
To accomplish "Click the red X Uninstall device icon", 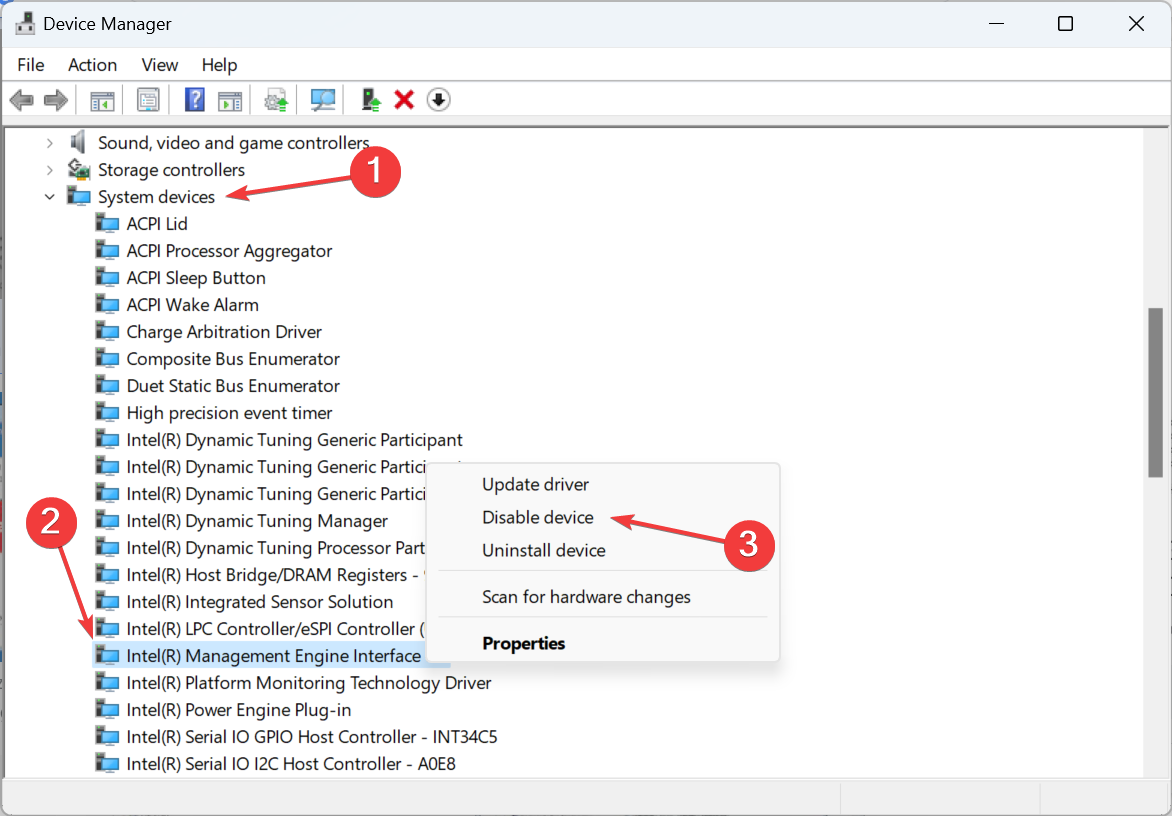I will pyautogui.click(x=404, y=99).
